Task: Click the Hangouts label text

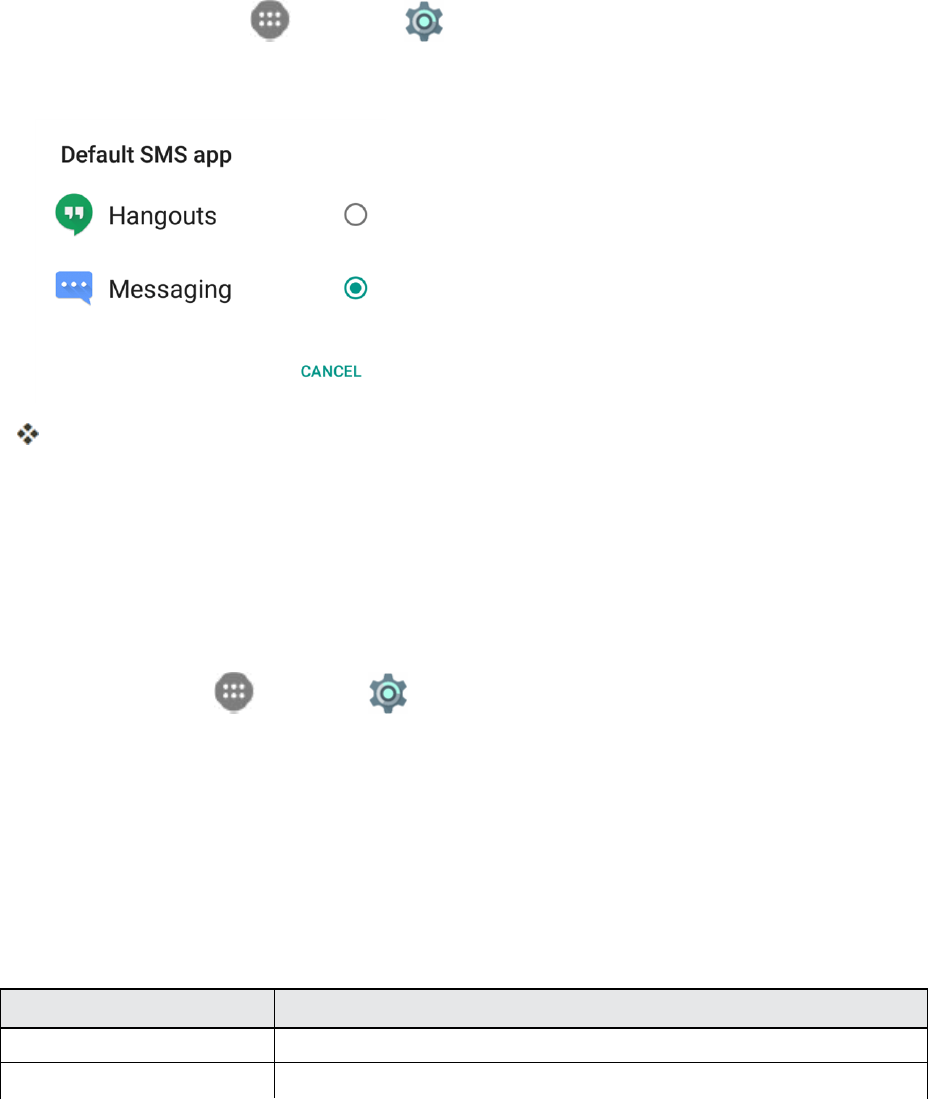Action: click(163, 215)
